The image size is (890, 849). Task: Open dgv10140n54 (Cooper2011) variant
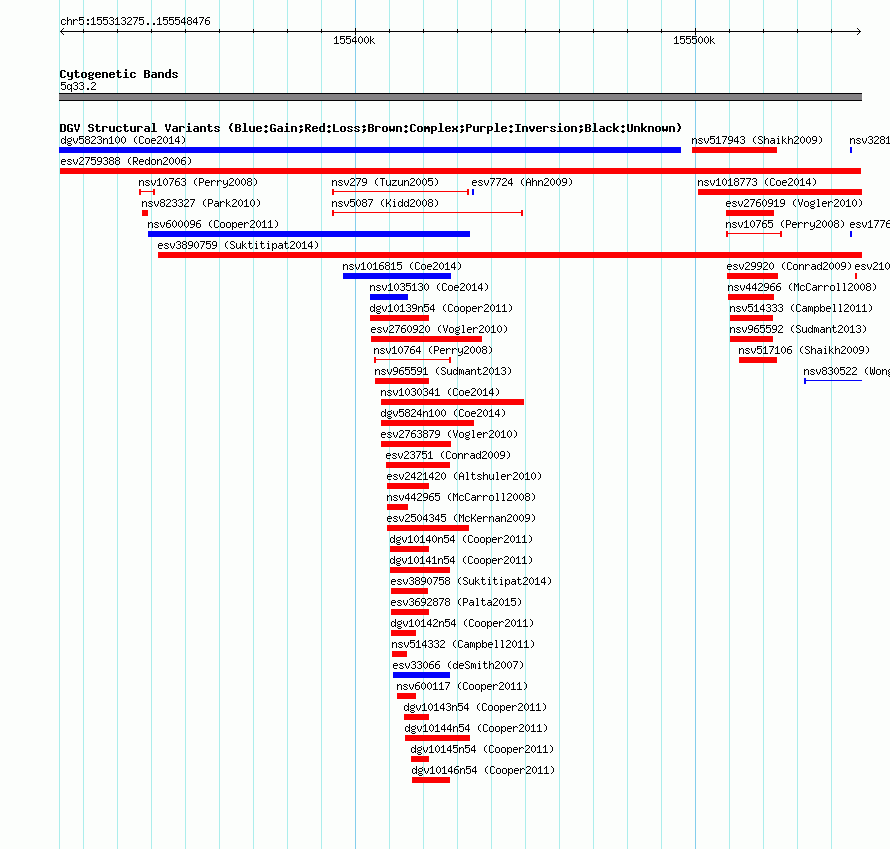tap(461, 539)
